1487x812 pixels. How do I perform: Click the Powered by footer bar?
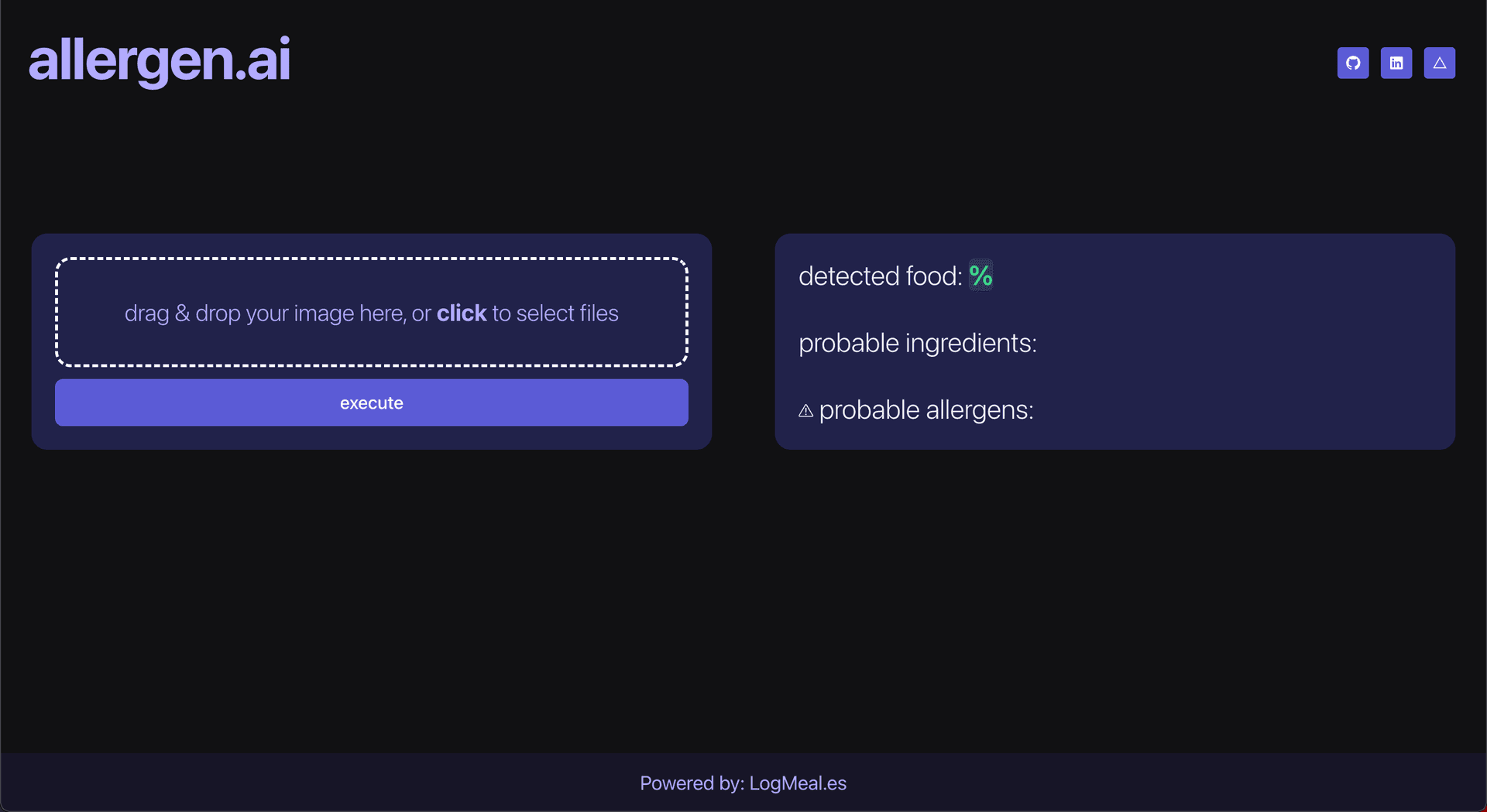click(743, 783)
